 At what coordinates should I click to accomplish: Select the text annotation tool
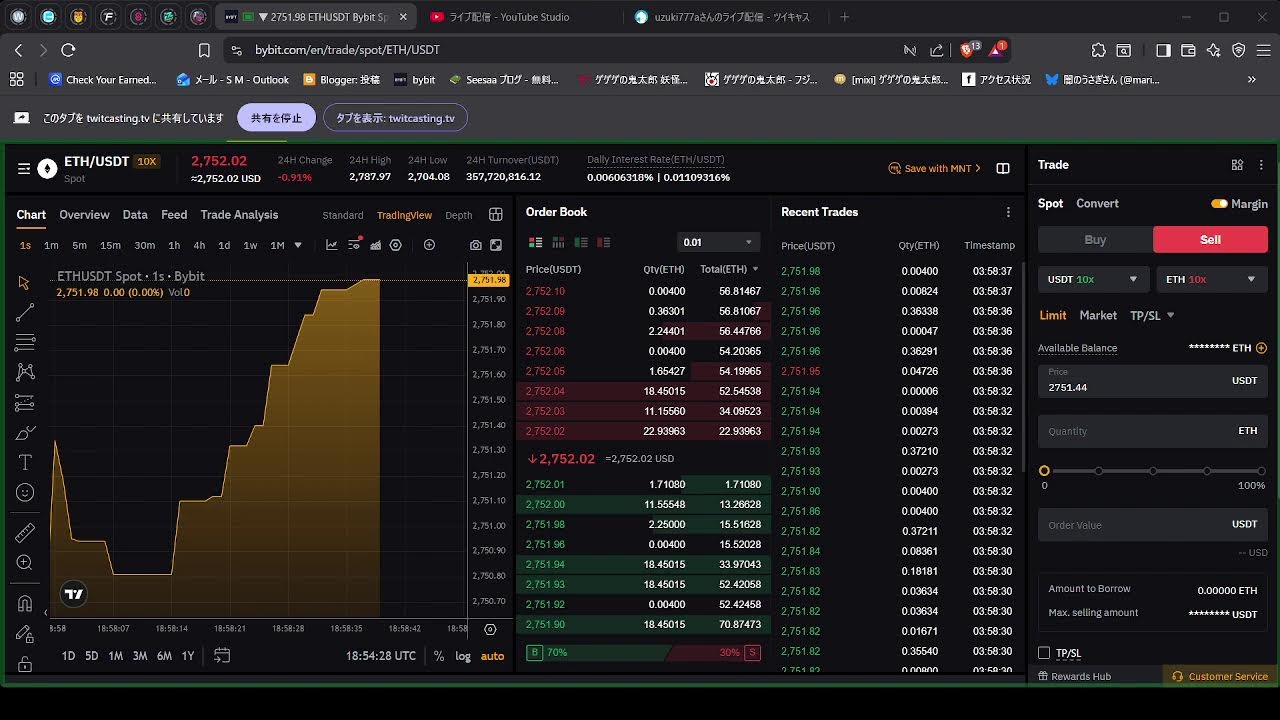point(24,462)
